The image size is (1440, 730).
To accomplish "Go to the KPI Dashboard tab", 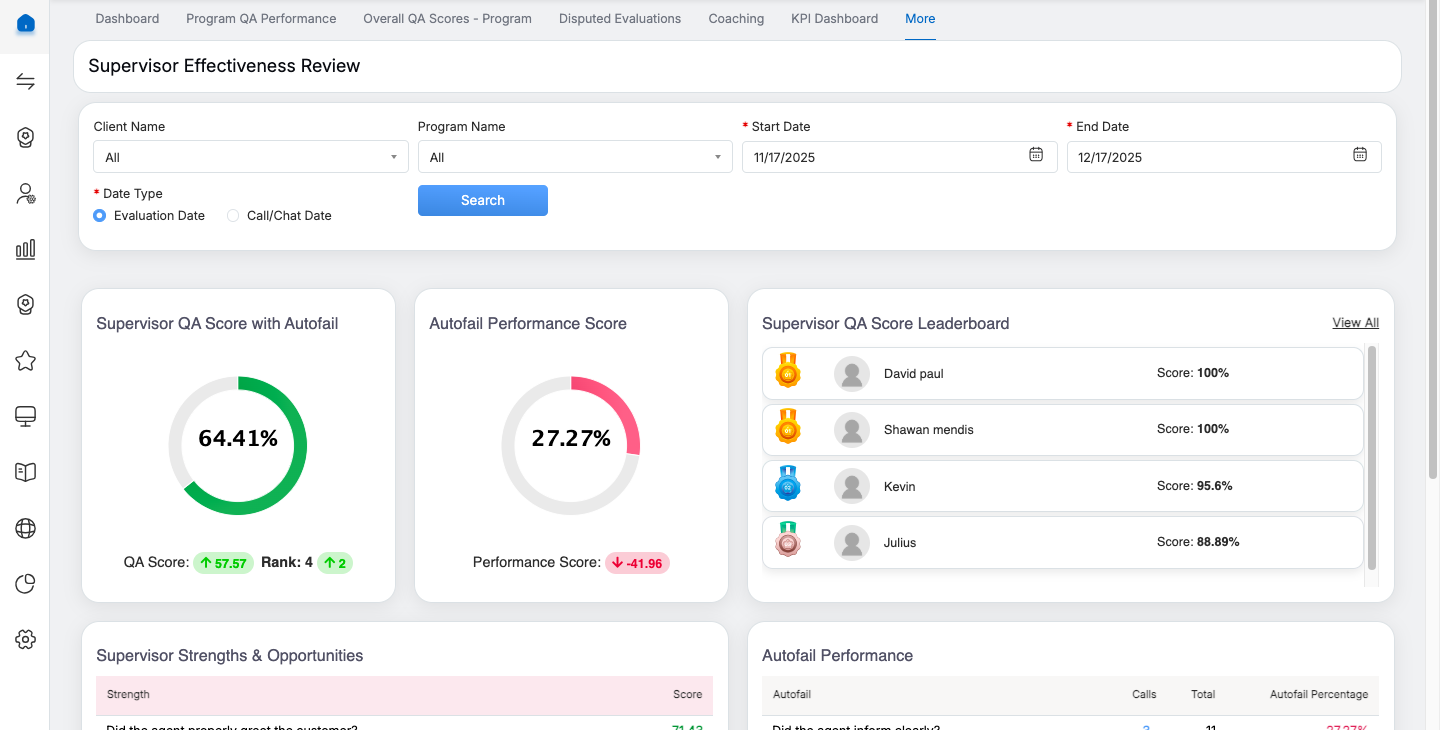I will click(x=834, y=19).
